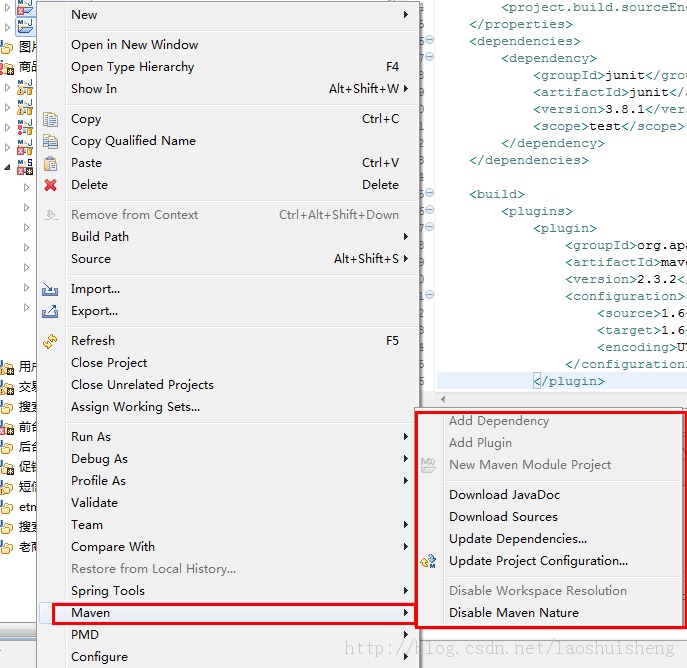687x668 pixels.
Task: Choose Download JavaDoc in Maven submenu
Action: click(x=563, y=495)
